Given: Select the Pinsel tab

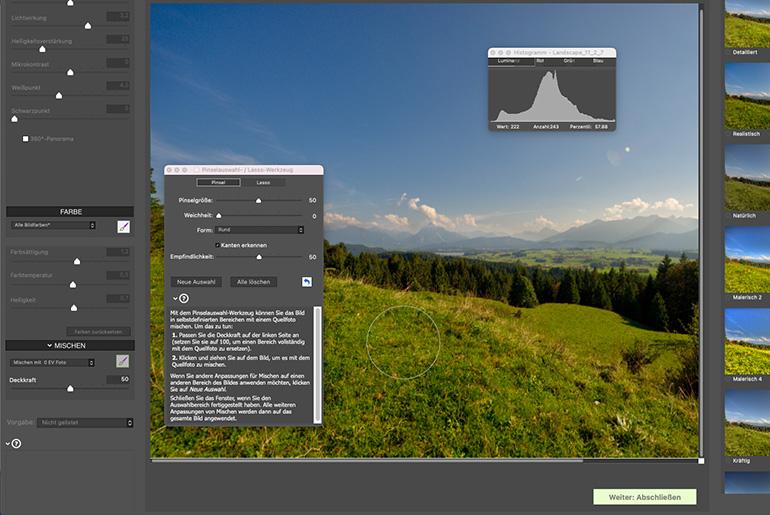Looking at the screenshot, I should [218, 183].
